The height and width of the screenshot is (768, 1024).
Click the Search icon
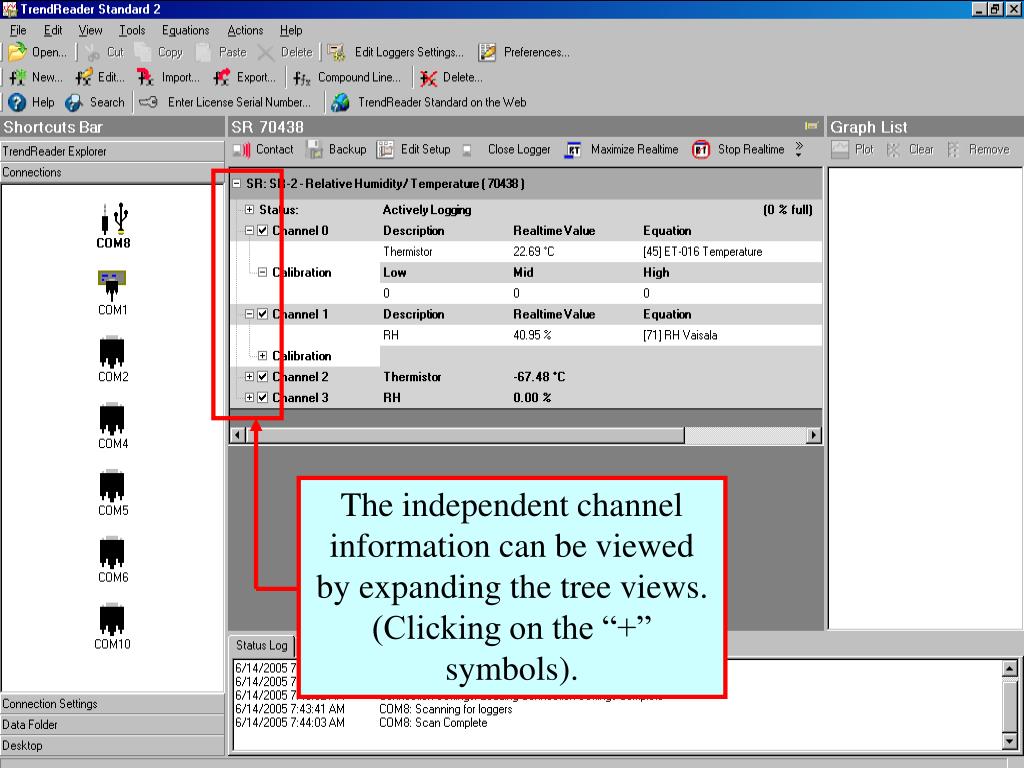[73, 103]
